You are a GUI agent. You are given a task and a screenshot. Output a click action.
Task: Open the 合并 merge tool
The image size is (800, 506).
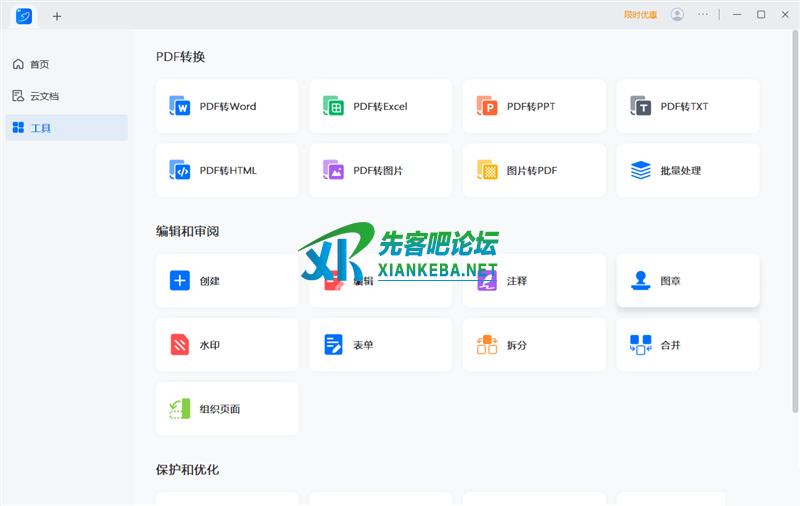687,345
